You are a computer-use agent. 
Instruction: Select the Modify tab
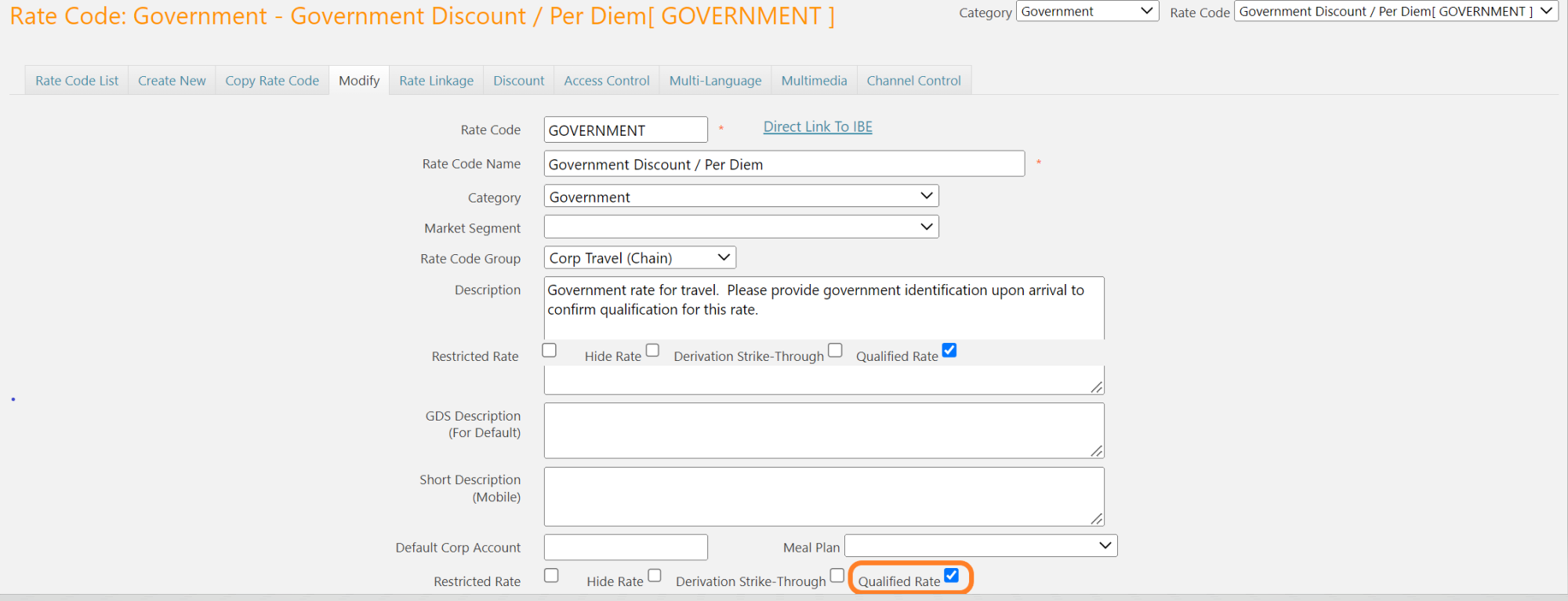point(359,81)
